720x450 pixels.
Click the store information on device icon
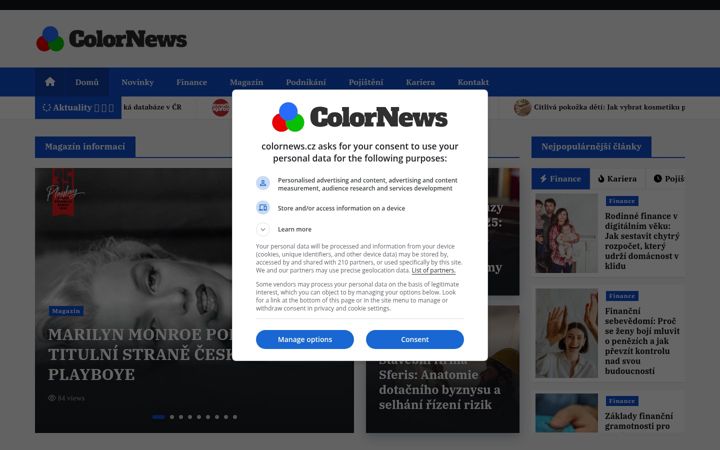pos(263,208)
